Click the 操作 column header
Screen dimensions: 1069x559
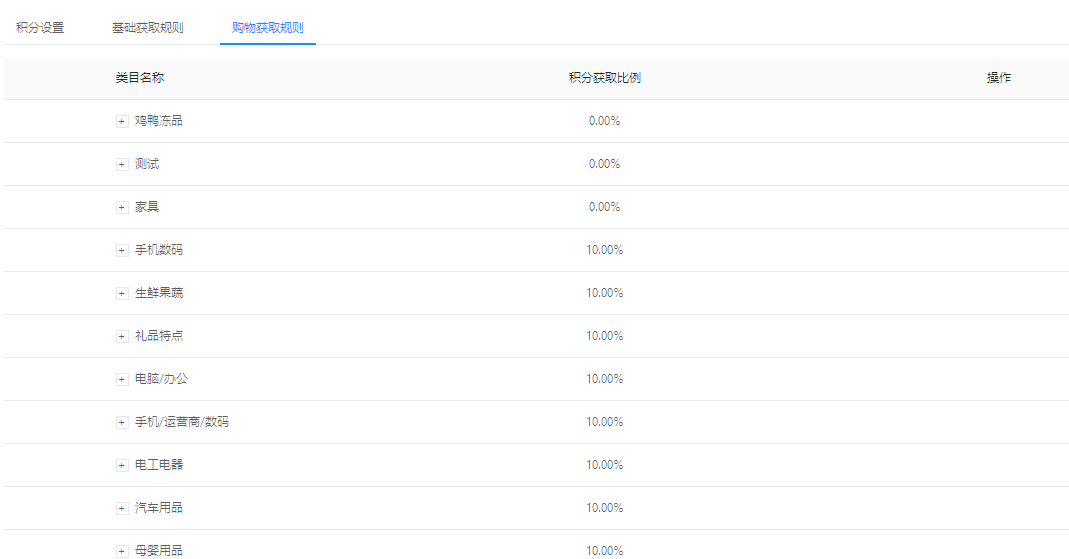pos(998,78)
